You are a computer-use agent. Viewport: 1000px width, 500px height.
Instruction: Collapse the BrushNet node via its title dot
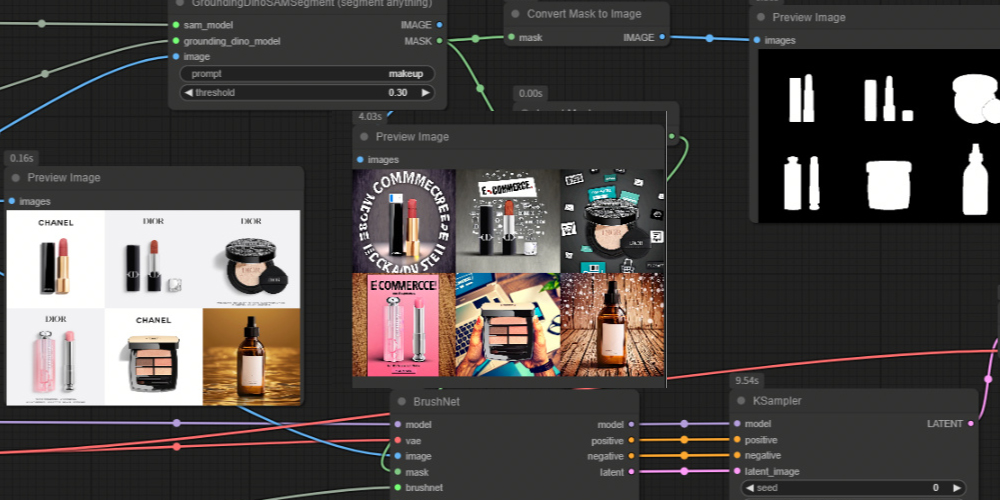pos(402,401)
